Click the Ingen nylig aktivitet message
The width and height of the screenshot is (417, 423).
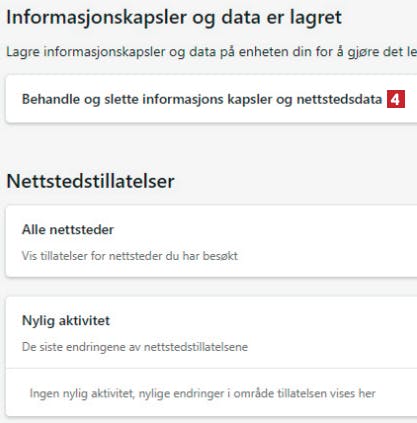(x=203, y=393)
